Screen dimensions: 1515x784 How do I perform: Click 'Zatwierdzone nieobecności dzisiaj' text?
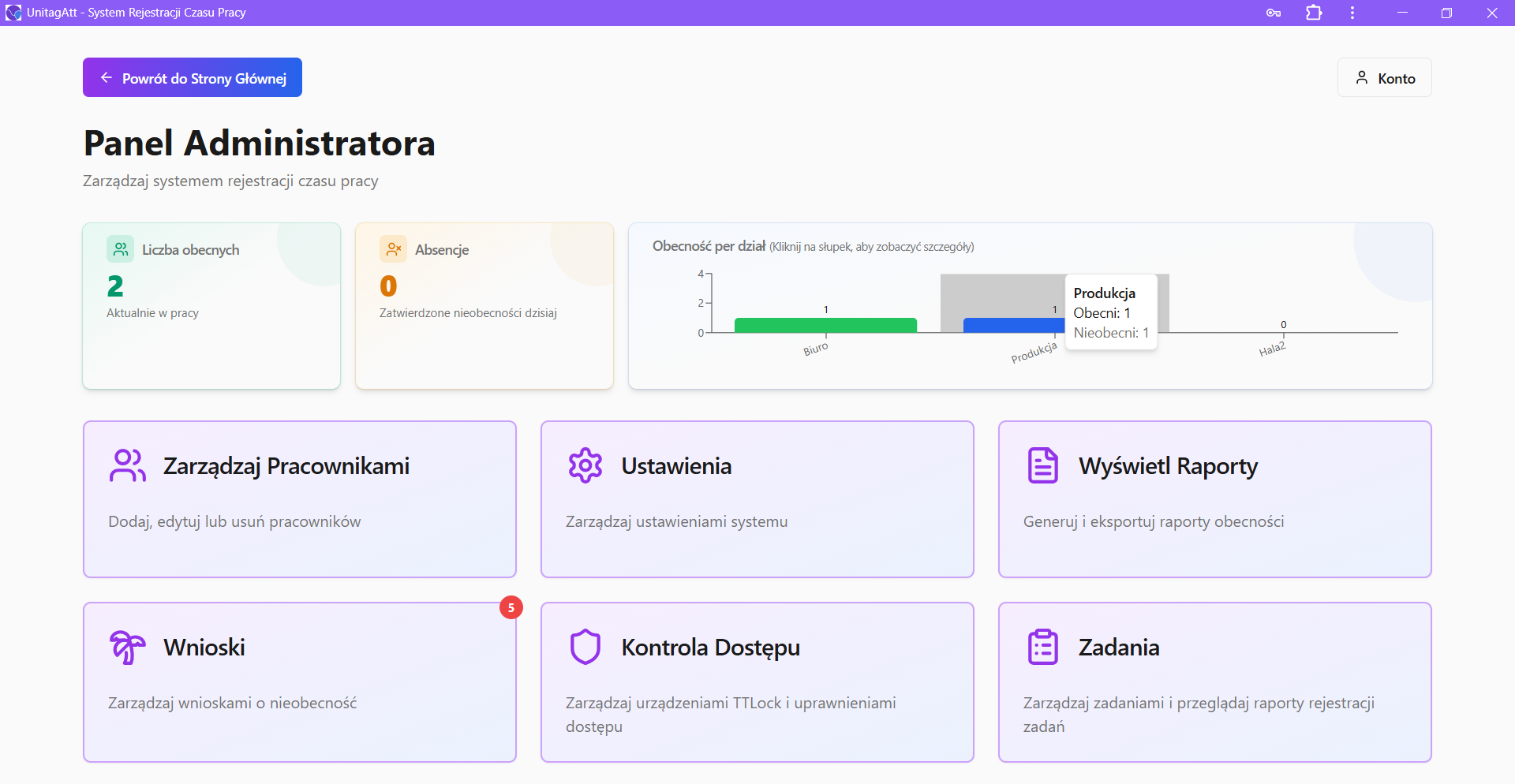pos(468,313)
